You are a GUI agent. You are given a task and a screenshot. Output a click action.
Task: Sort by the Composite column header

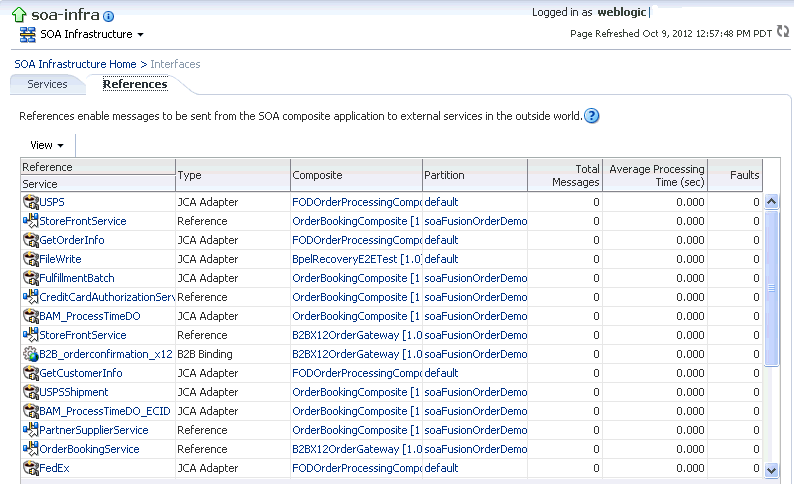[356, 175]
